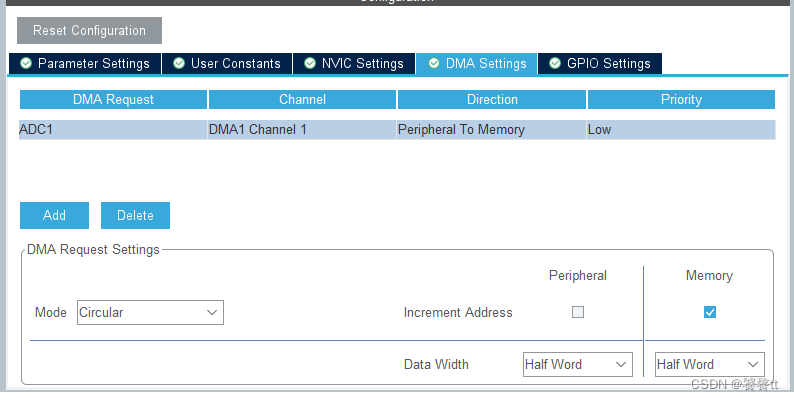794x400 pixels.
Task: Click the Low priority cell
Action: (x=681, y=130)
